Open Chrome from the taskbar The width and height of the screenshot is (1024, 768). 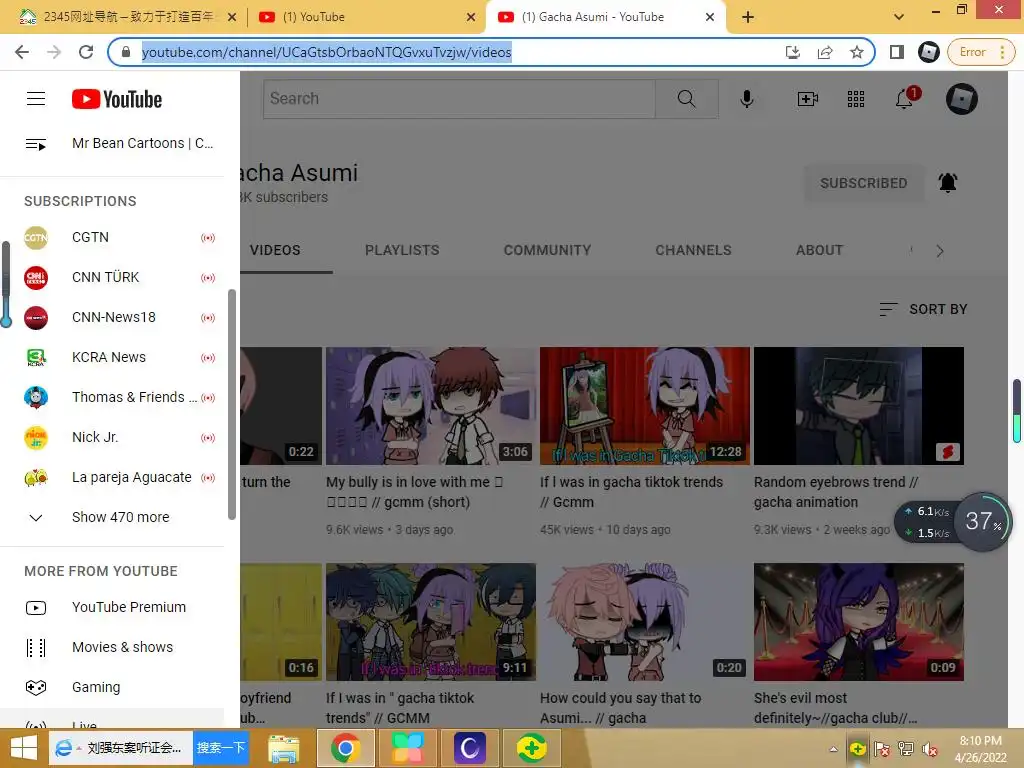point(345,748)
